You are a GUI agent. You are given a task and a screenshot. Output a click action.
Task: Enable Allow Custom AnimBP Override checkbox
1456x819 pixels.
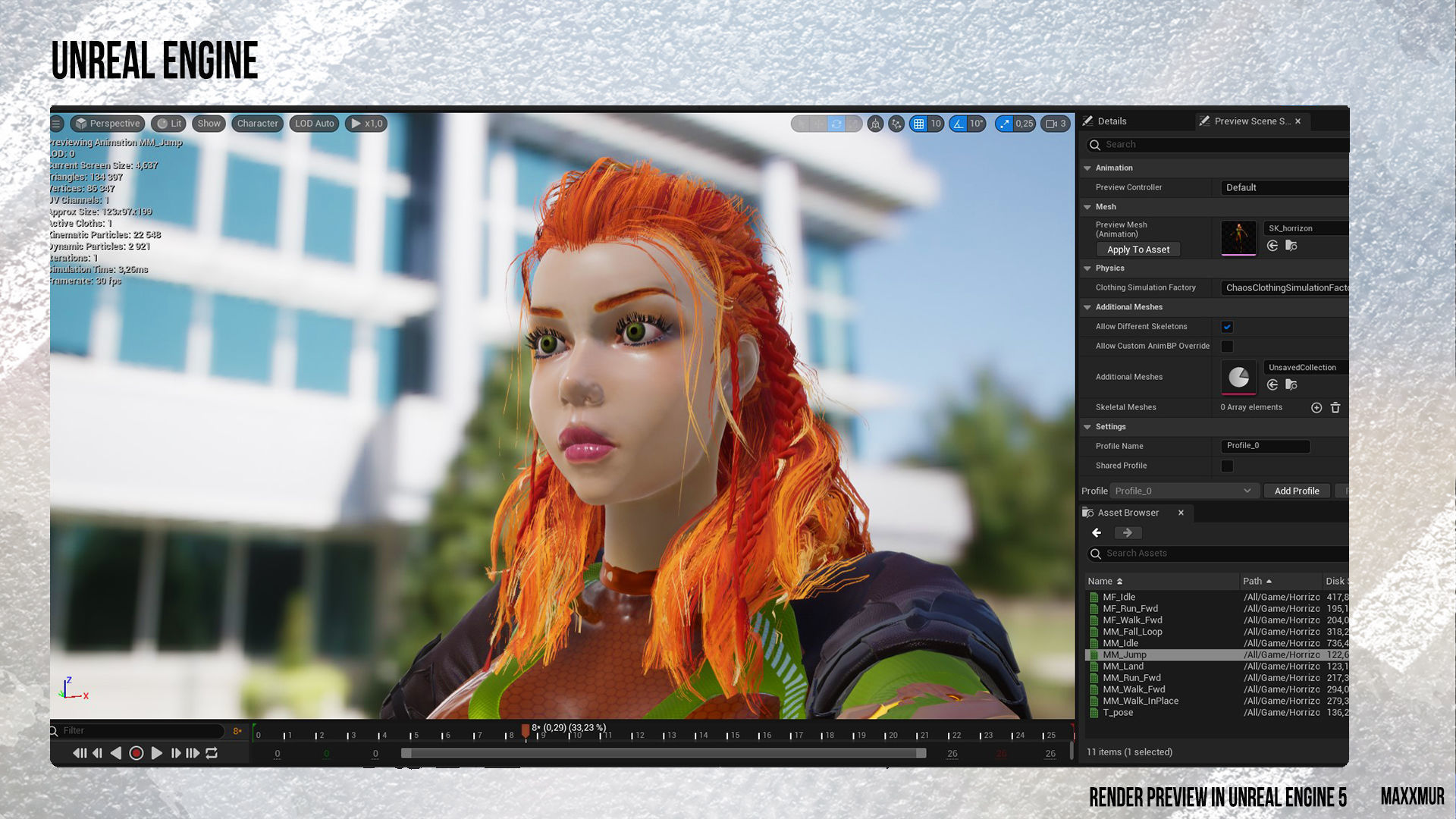click(1227, 347)
